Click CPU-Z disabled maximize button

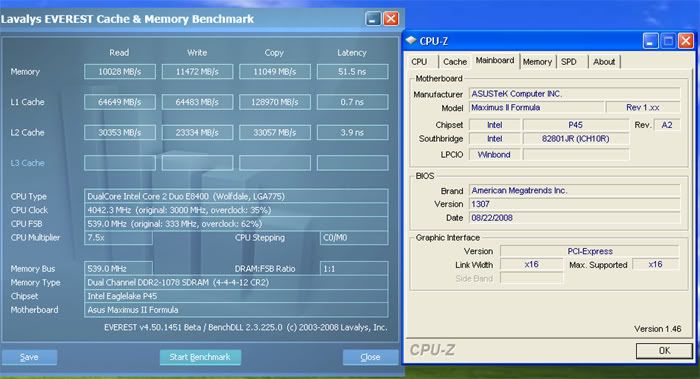click(668, 41)
